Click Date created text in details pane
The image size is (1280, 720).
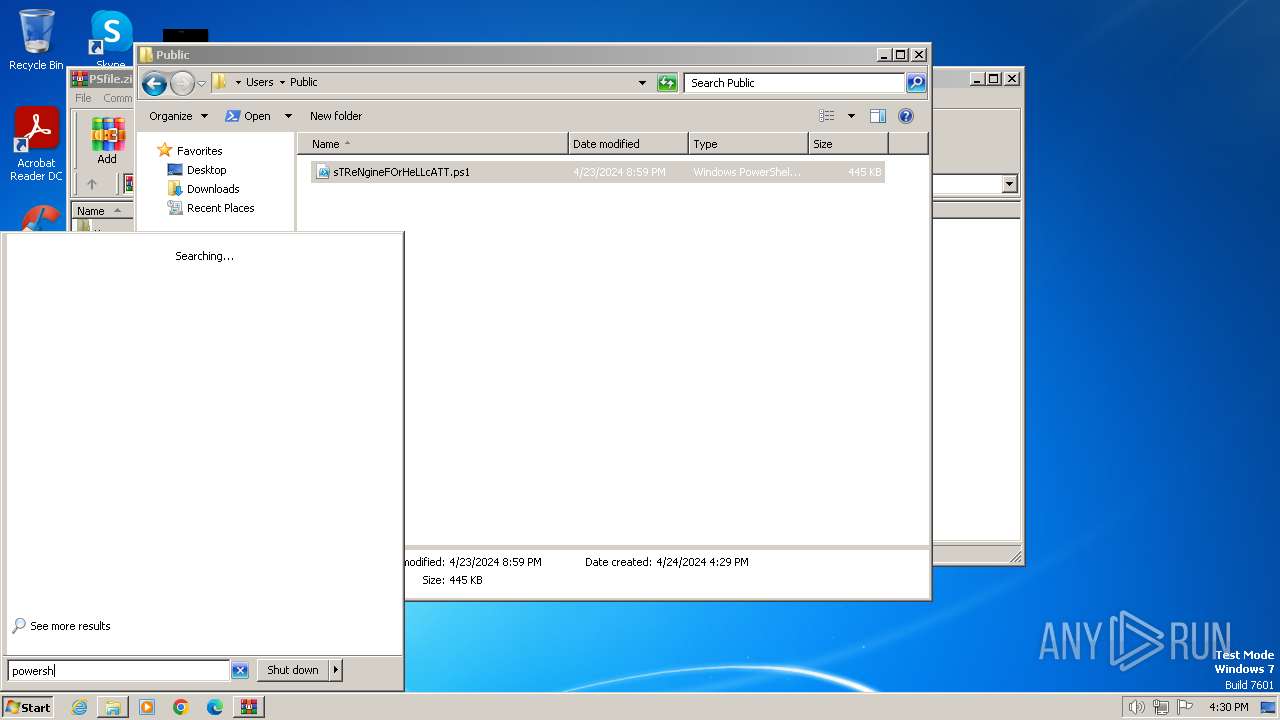pos(667,562)
